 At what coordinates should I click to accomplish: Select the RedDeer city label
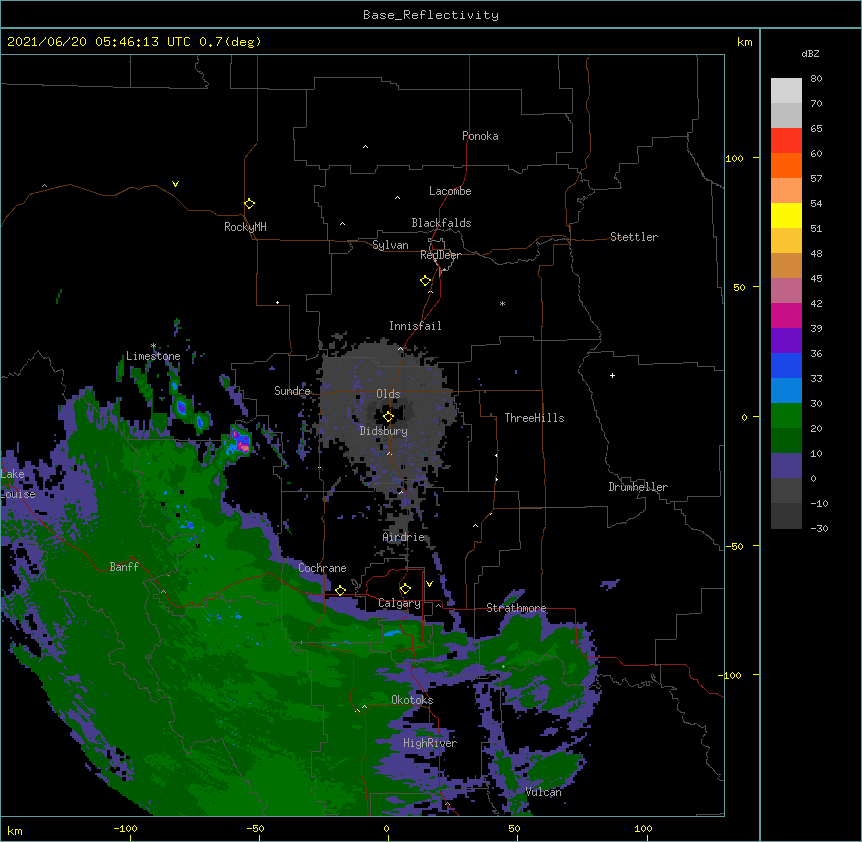coord(440,255)
